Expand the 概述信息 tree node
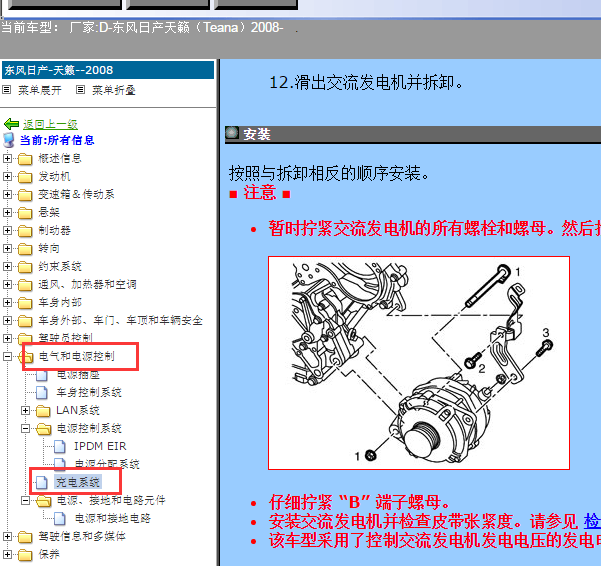Image resolution: width=601 pixels, height=566 pixels. click(x=7, y=158)
